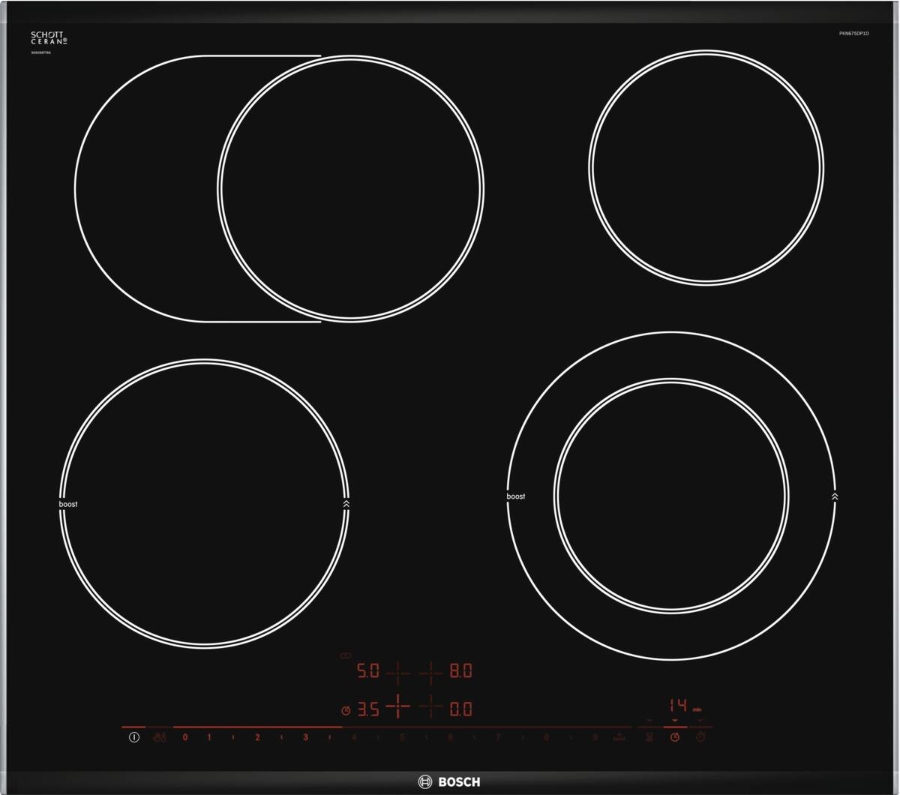This screenshot has width=900, height=795.
Task: Set power level 2 on slider
Action: [258, 738]
